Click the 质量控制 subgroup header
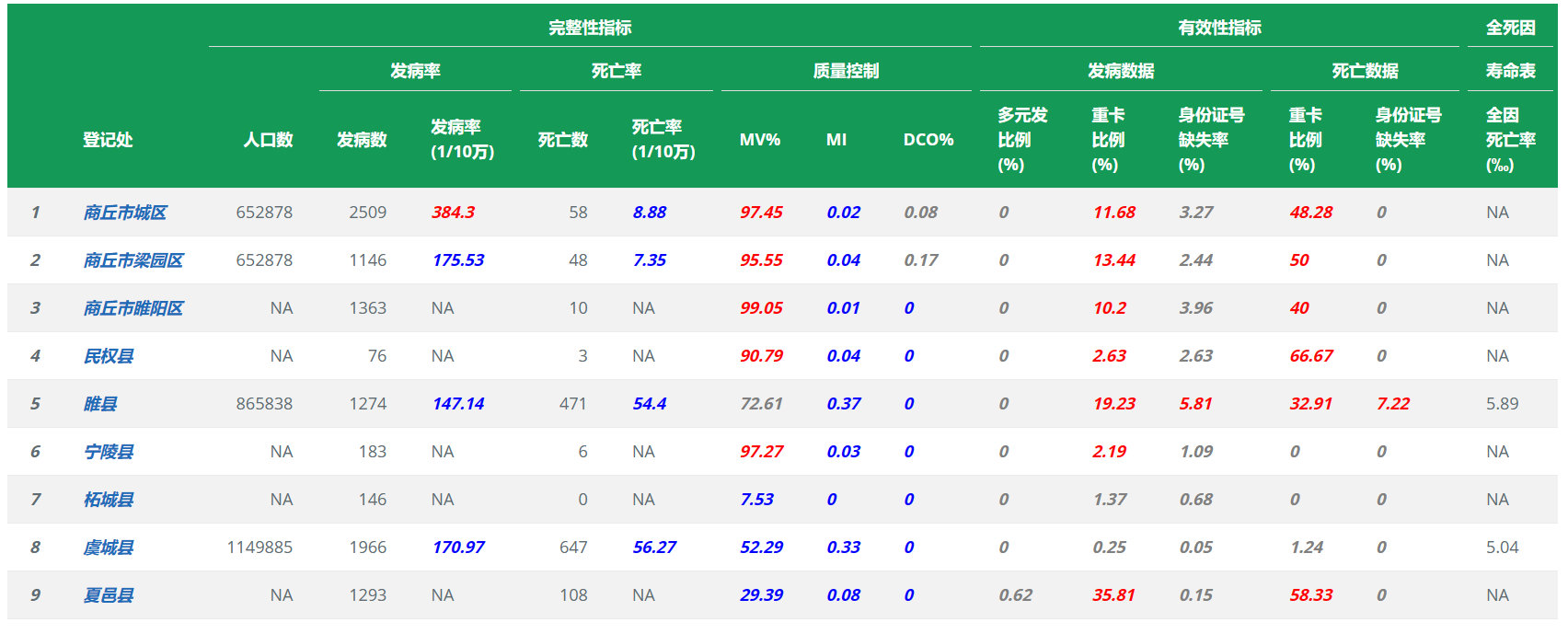1568x634 pixels. 846,71
